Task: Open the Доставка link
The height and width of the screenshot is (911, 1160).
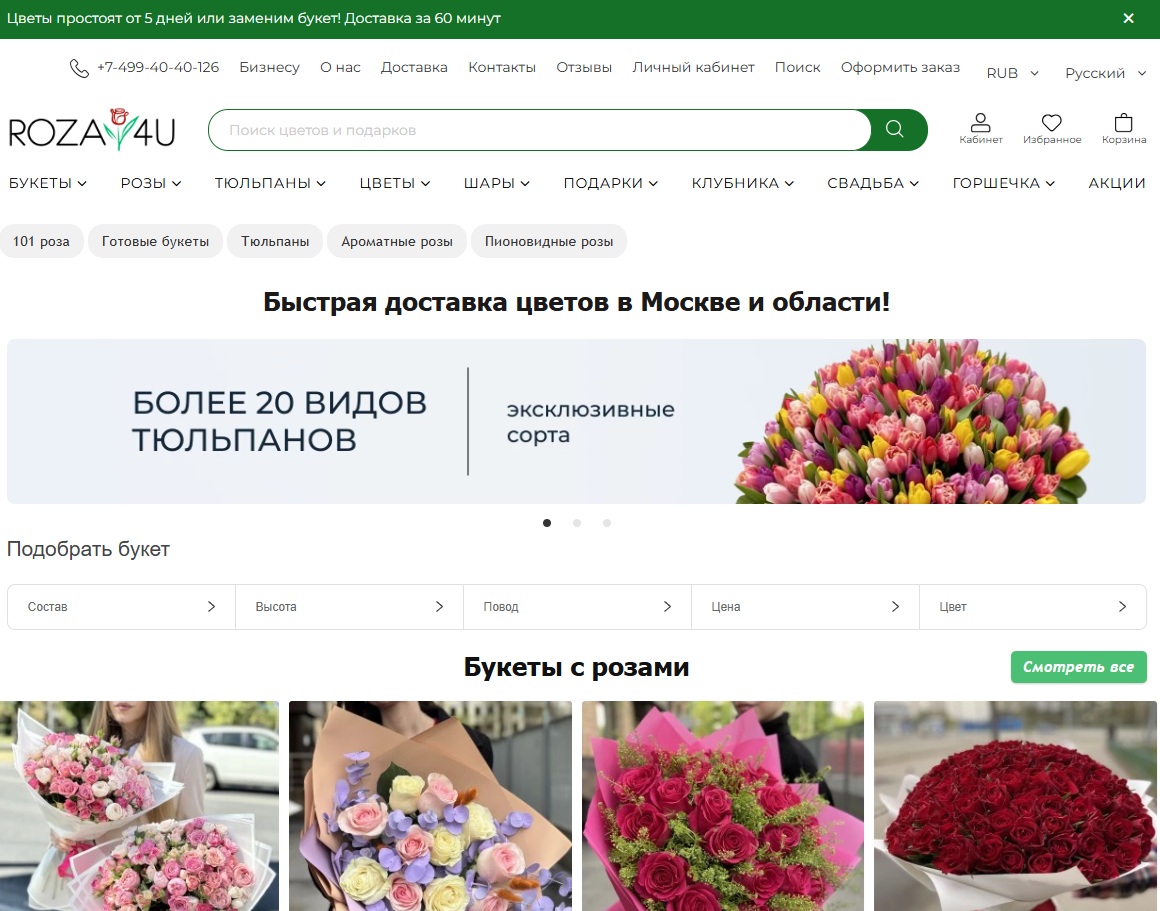Action: pos(414,67)
